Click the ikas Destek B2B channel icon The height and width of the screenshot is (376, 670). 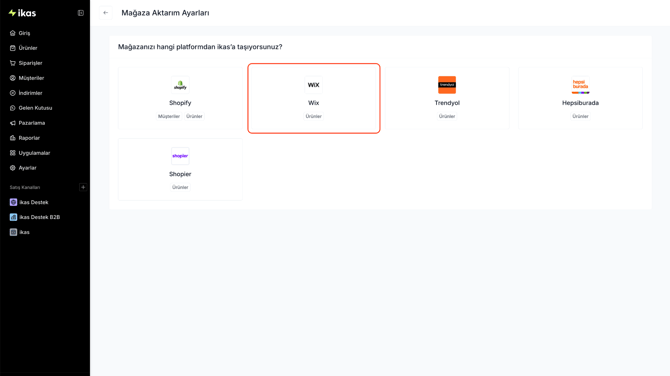[x=13, y=217]
